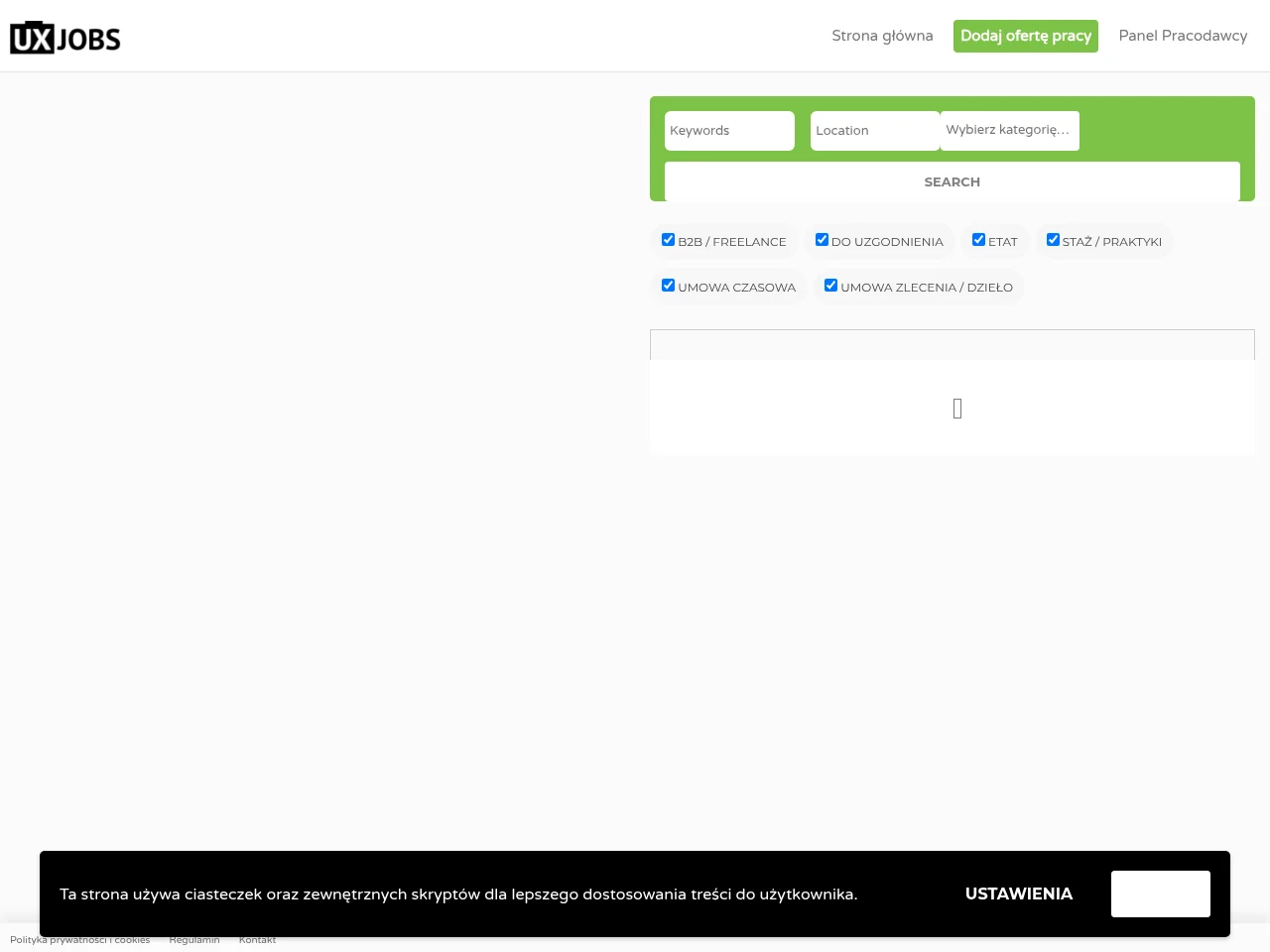1270x952 pixels.
Task: Click the UX Jobs logo
Action: point(65,37)
